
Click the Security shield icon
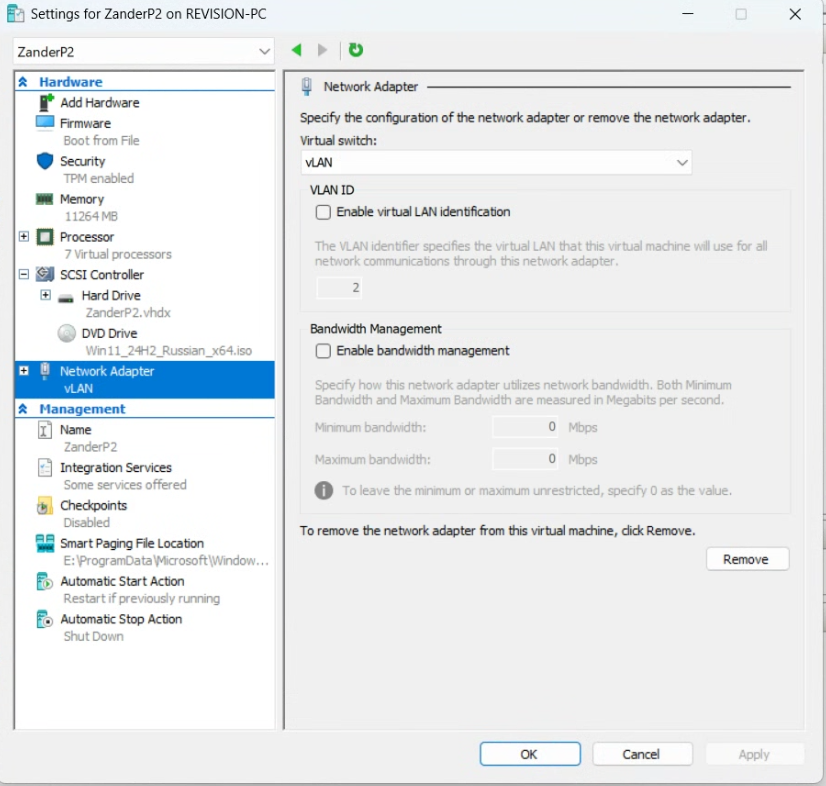(45, 161)
